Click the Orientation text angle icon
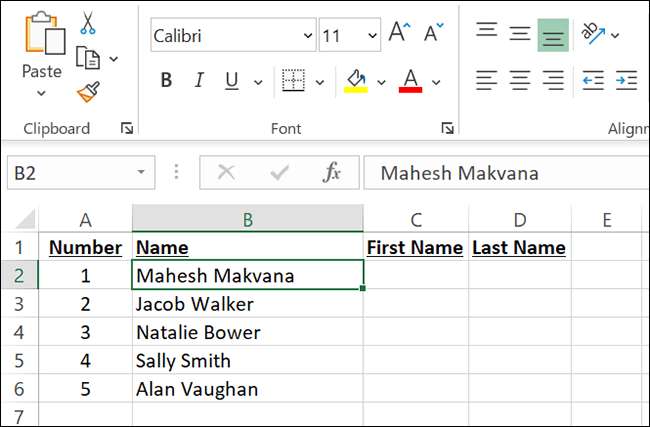650x427 pixels. coord(594,35)
